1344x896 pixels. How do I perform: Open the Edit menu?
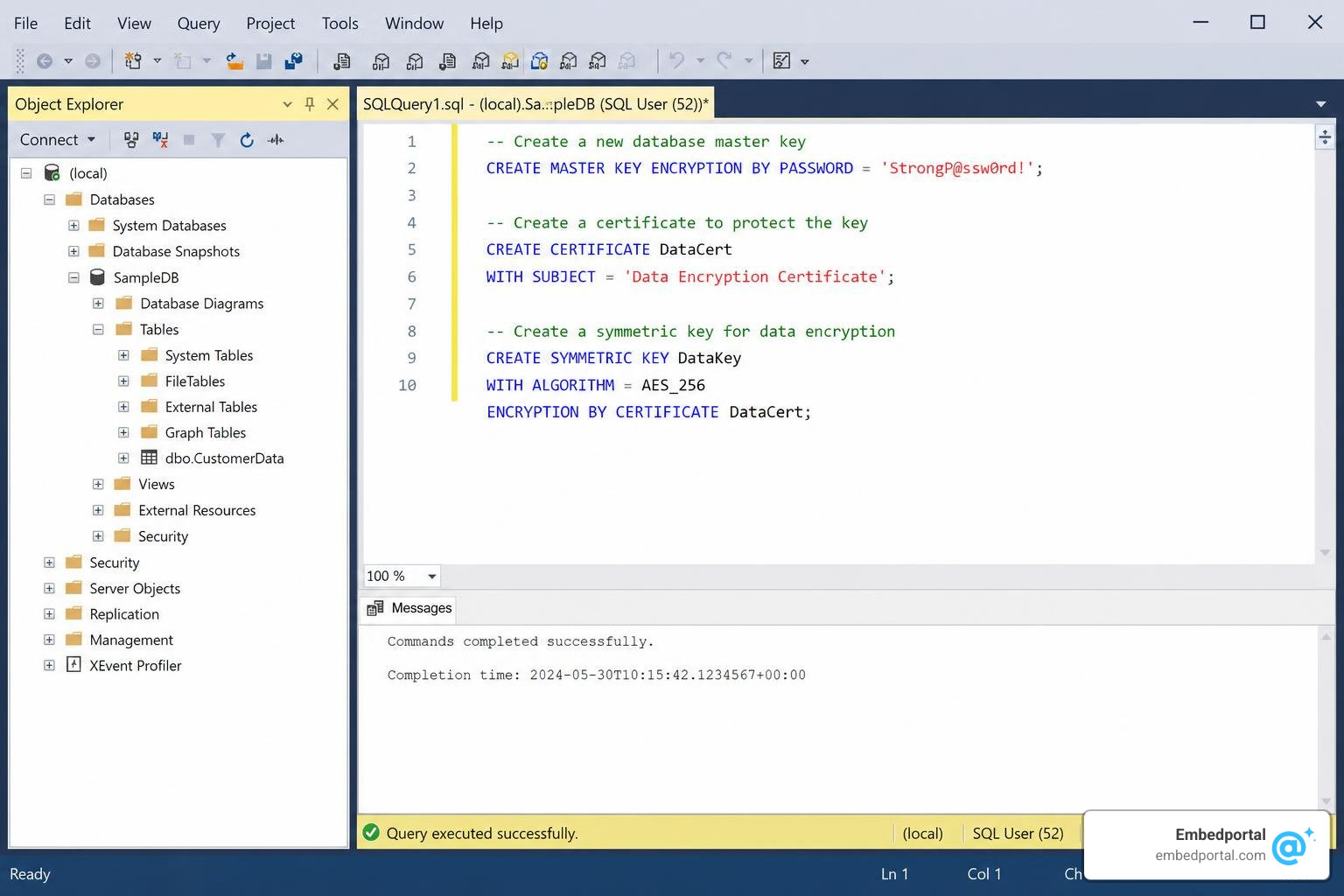click(x=77, y=24)
